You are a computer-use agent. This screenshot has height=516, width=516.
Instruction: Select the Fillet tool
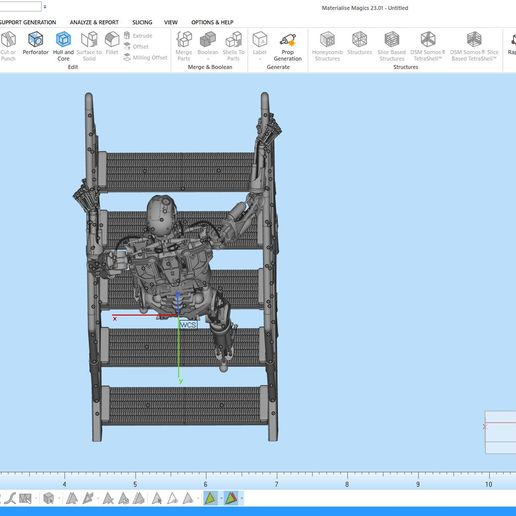coord(112,43)
